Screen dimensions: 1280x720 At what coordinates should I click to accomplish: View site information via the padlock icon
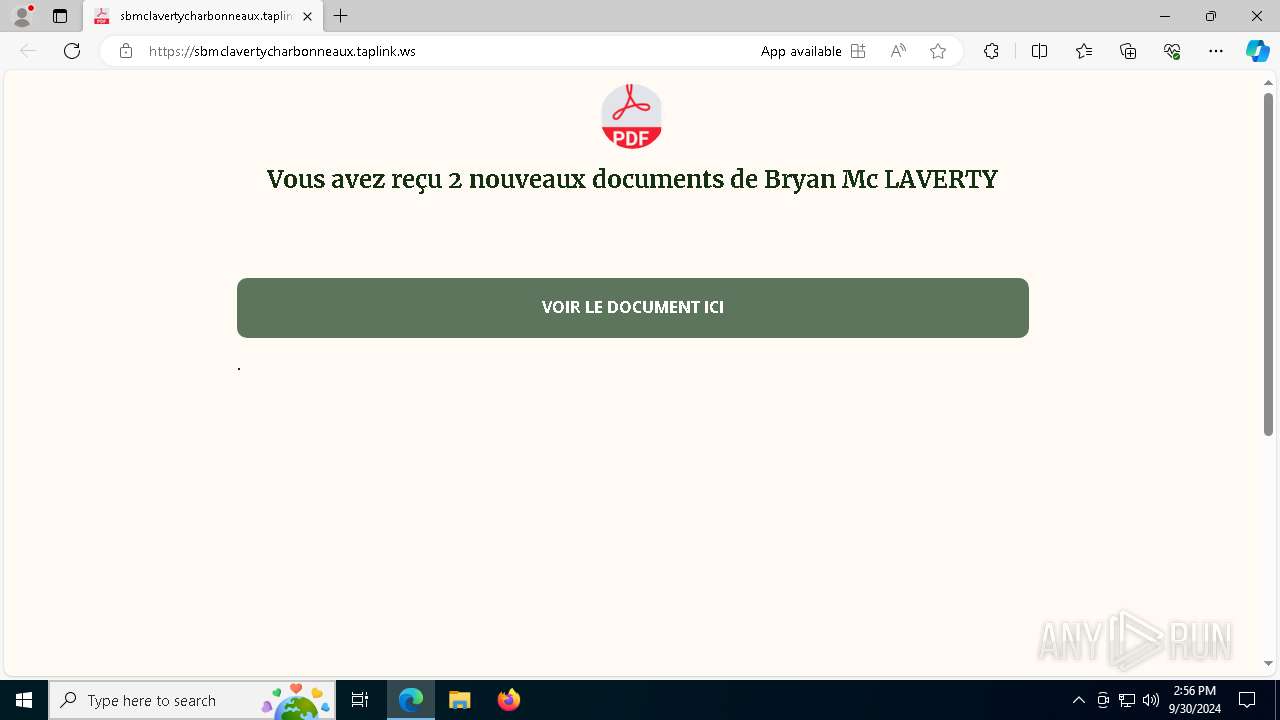(125, 51)
